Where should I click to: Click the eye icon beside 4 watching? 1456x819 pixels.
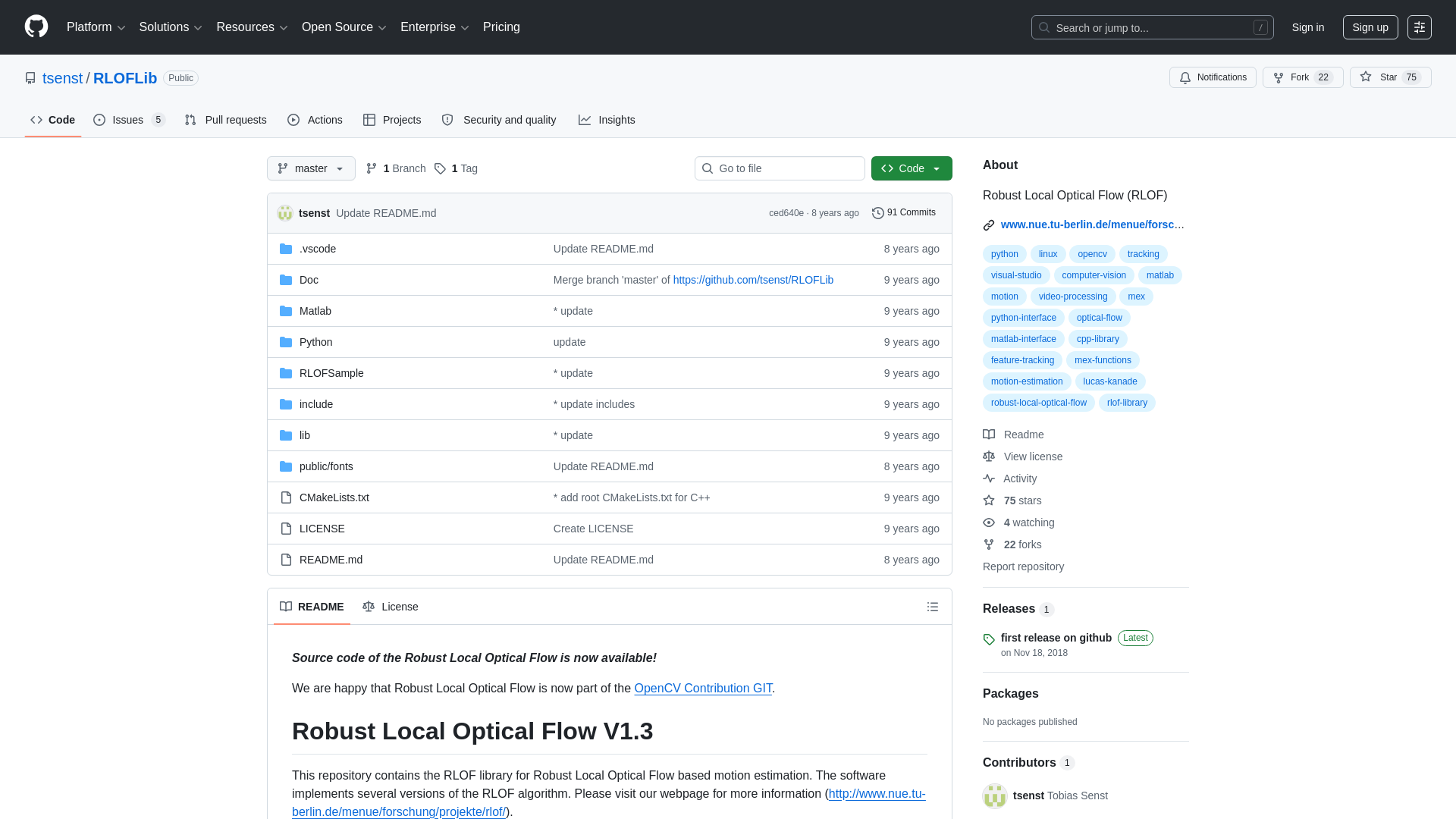tap(989, 522)
